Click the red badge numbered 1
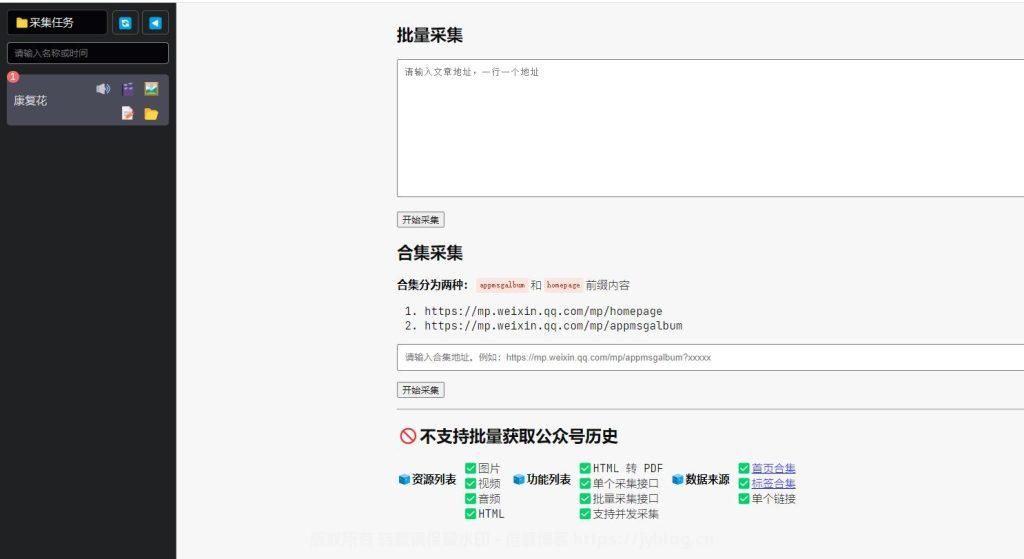Image resolution: width=1024 pixels, height=559 pixels. (x=13, y=77)
